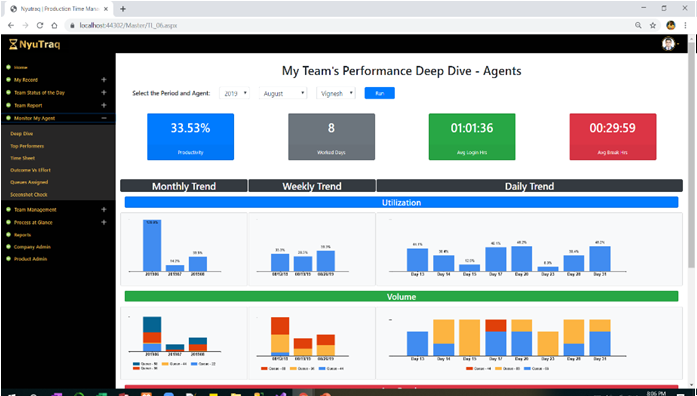Click red legend swatch under daily volume chart
697x396 pixels.
tap(469, 368)
